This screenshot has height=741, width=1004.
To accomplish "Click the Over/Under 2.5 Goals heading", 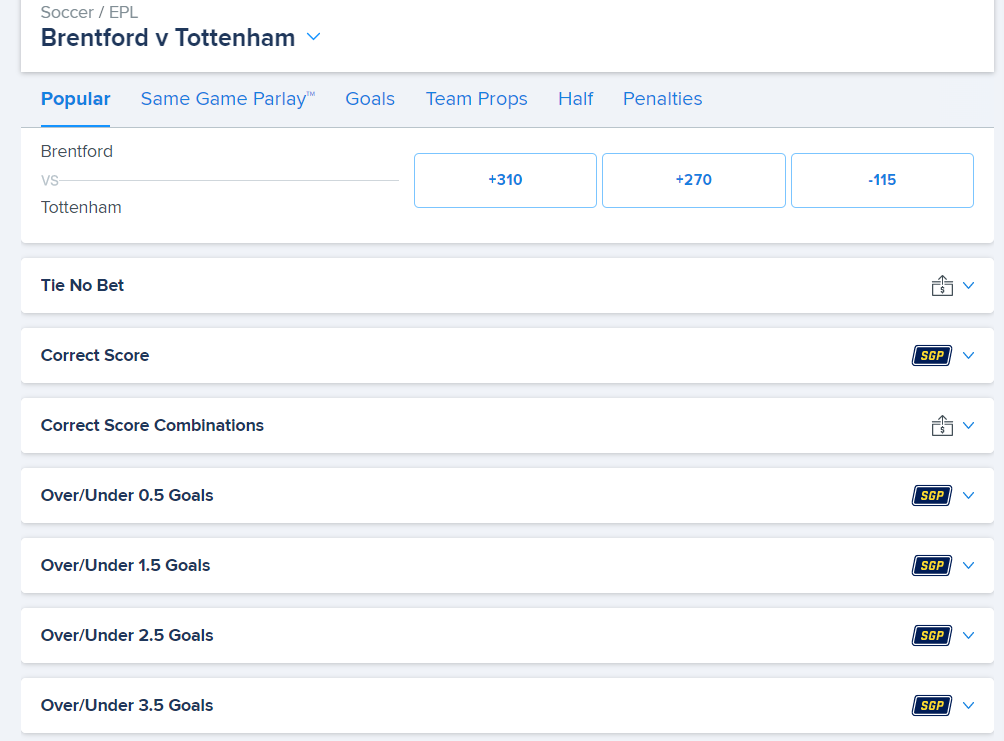I will 127,635.
